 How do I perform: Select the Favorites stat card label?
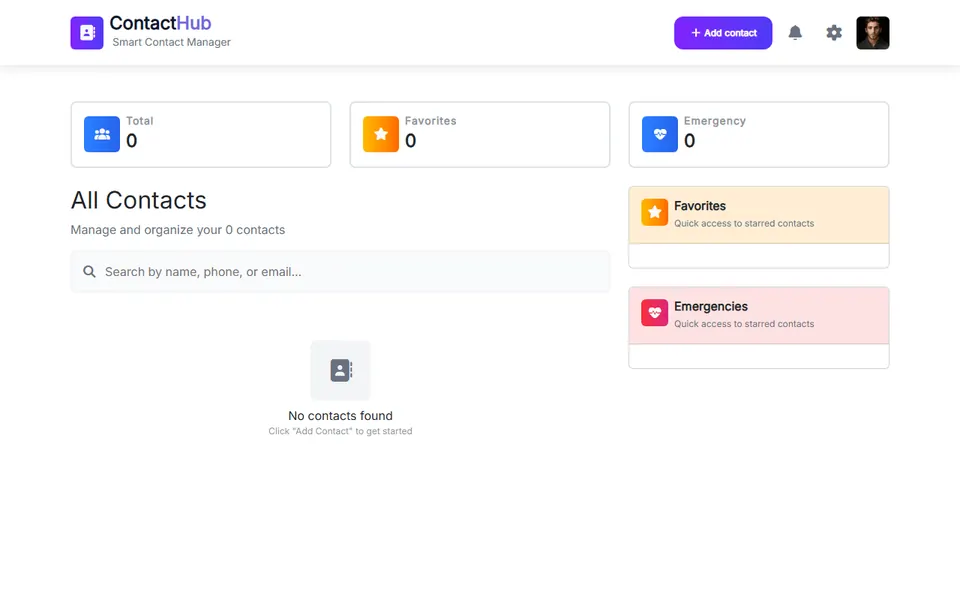[x=430, y=121]
